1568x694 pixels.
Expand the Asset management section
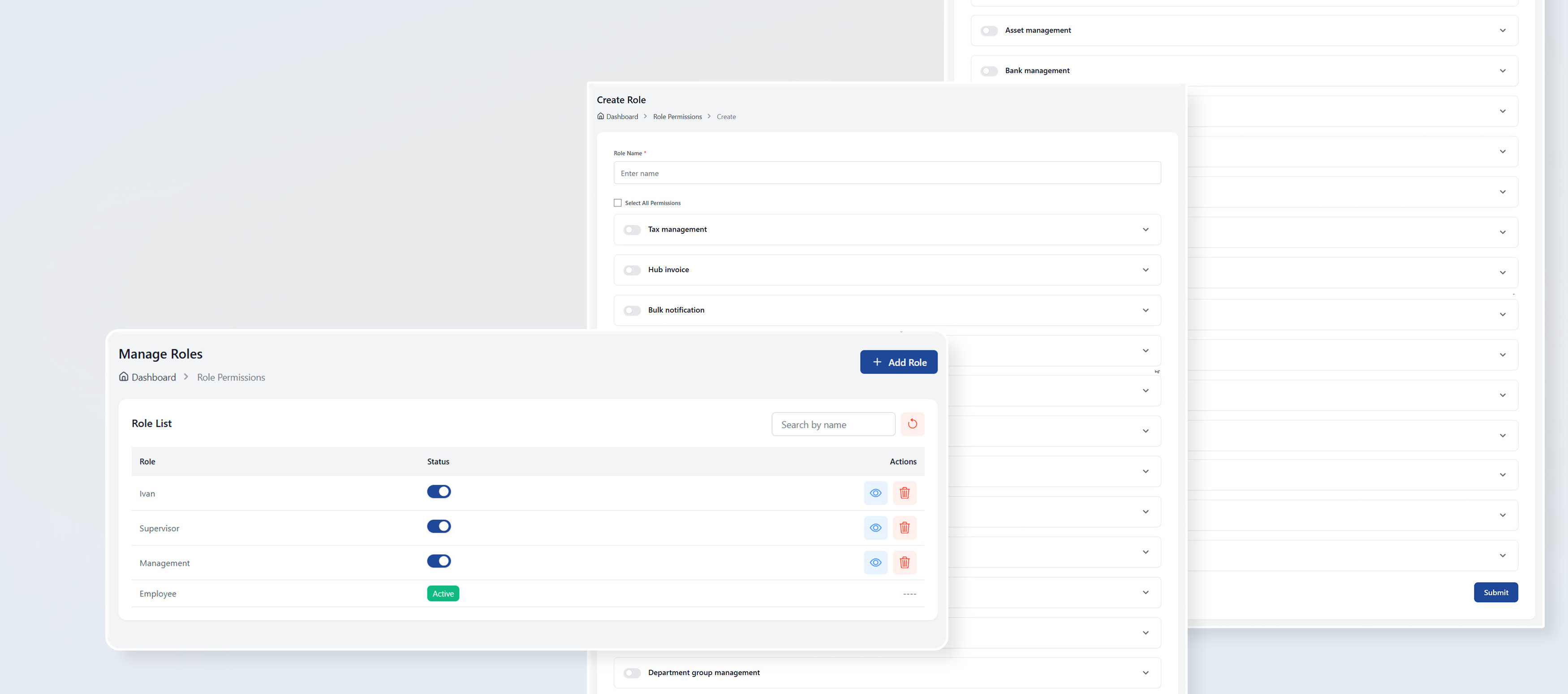pyautogui.click(x=1502, y=30)
